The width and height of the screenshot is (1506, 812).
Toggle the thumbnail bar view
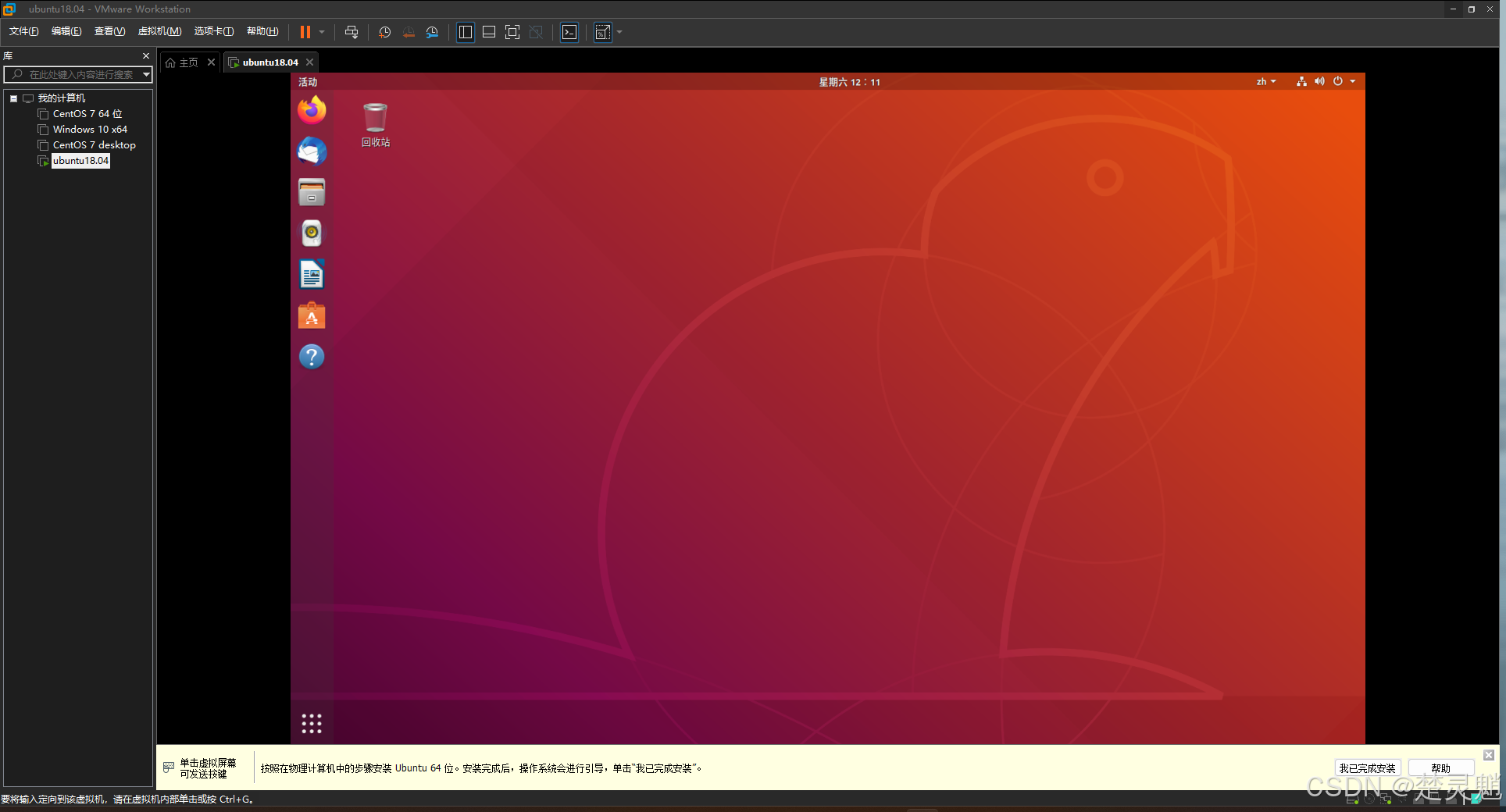[x=489, y=32]
